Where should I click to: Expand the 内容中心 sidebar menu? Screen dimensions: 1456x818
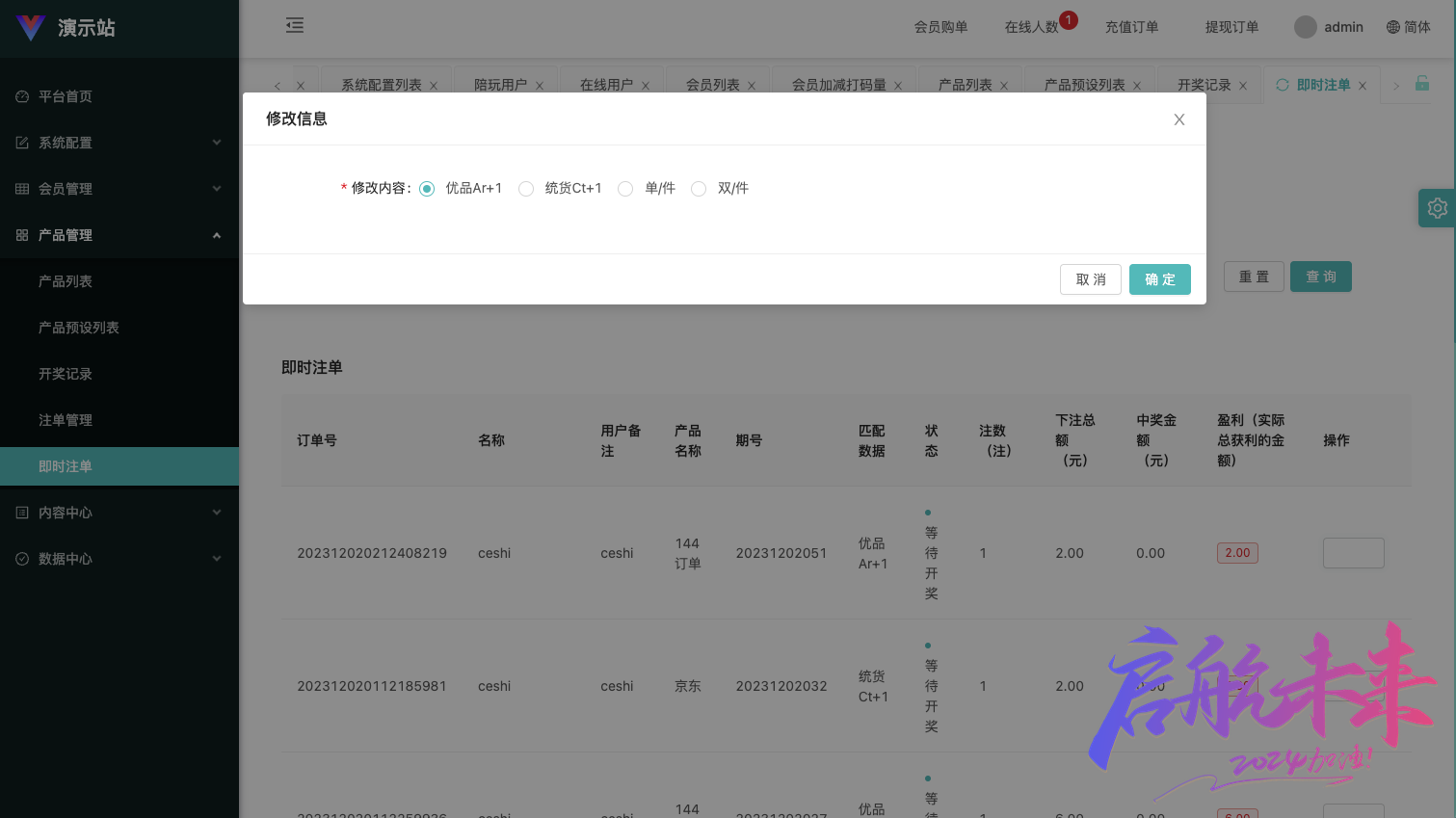(x=119, y=513)
